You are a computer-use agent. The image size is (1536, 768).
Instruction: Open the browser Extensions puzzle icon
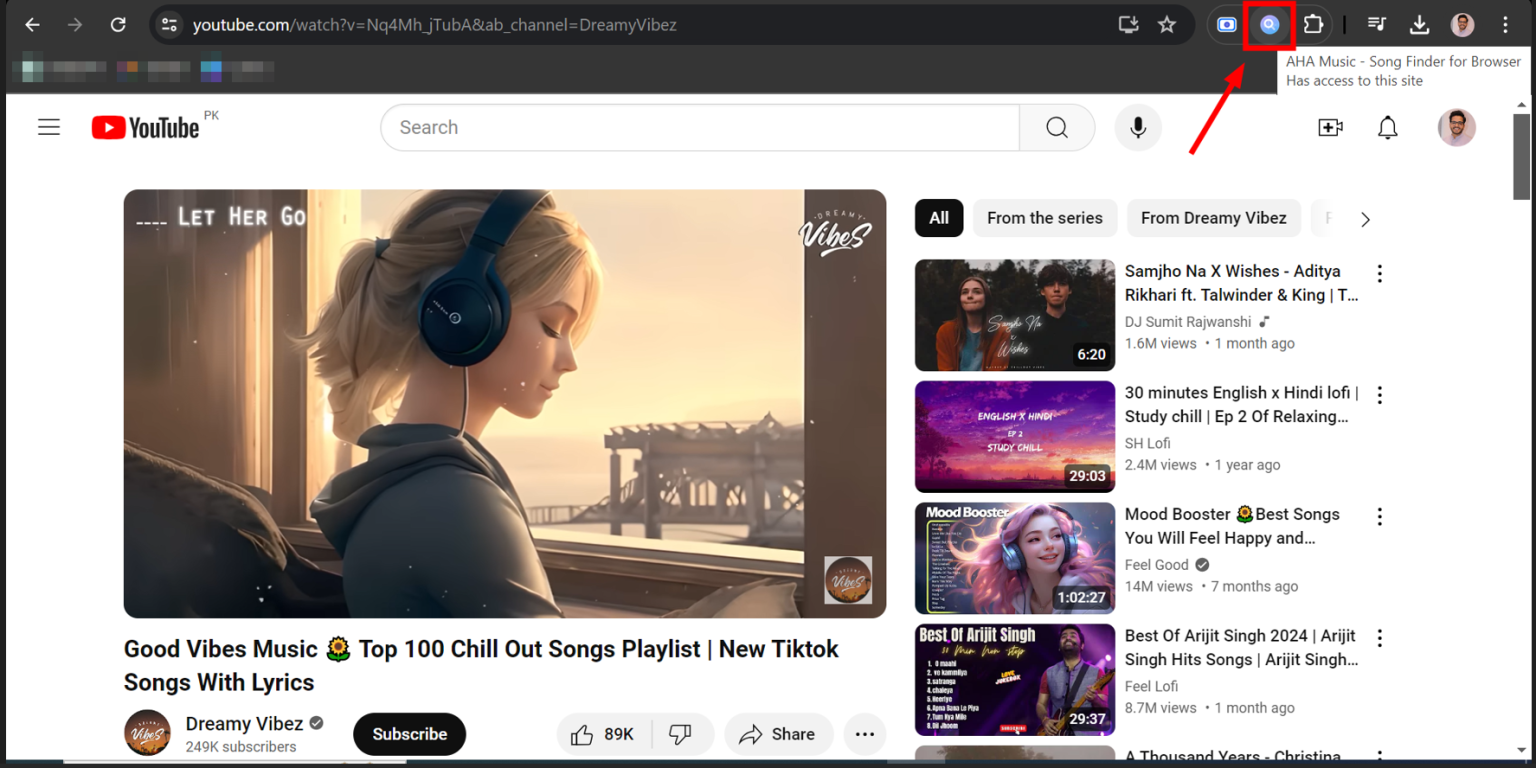(x=1313, y=25)
